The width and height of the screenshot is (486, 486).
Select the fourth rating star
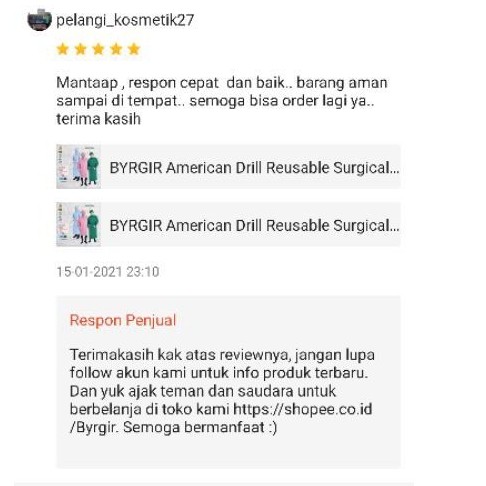[x=116, y=49]
